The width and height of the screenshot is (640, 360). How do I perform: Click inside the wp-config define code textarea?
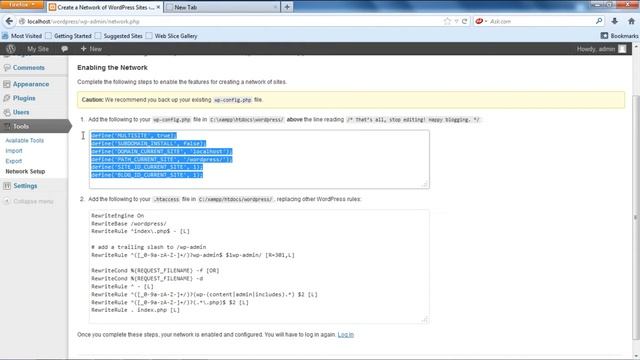(259, 160)
